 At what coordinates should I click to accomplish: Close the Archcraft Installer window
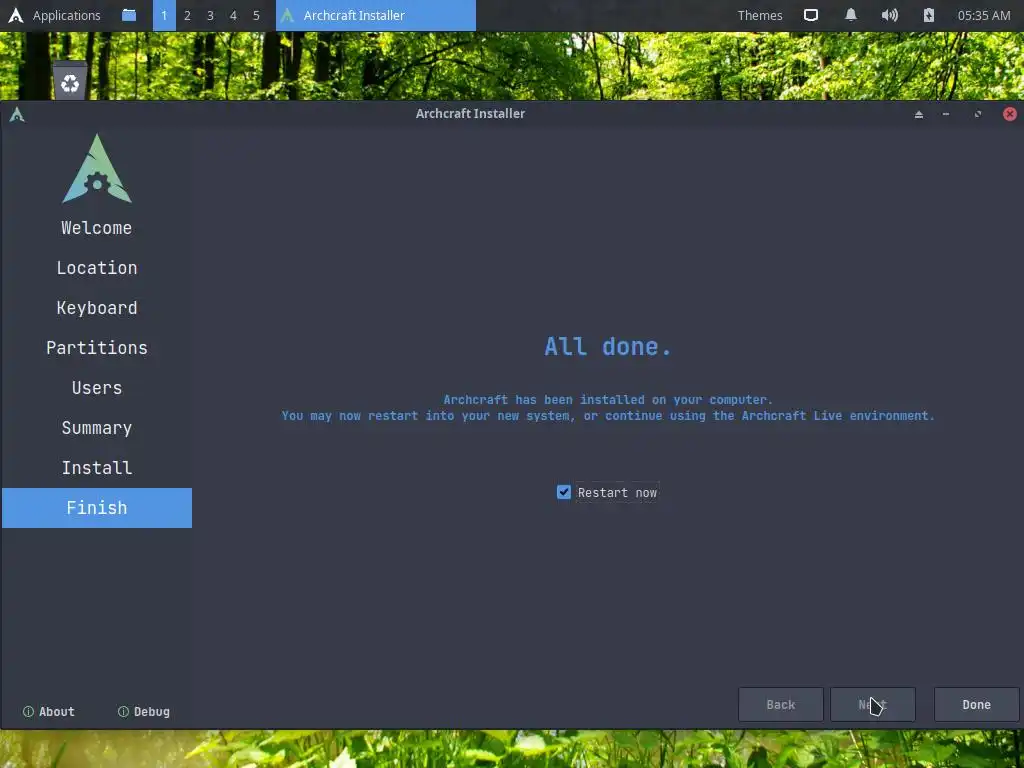pyautogui.click(x=1010, y=114)
